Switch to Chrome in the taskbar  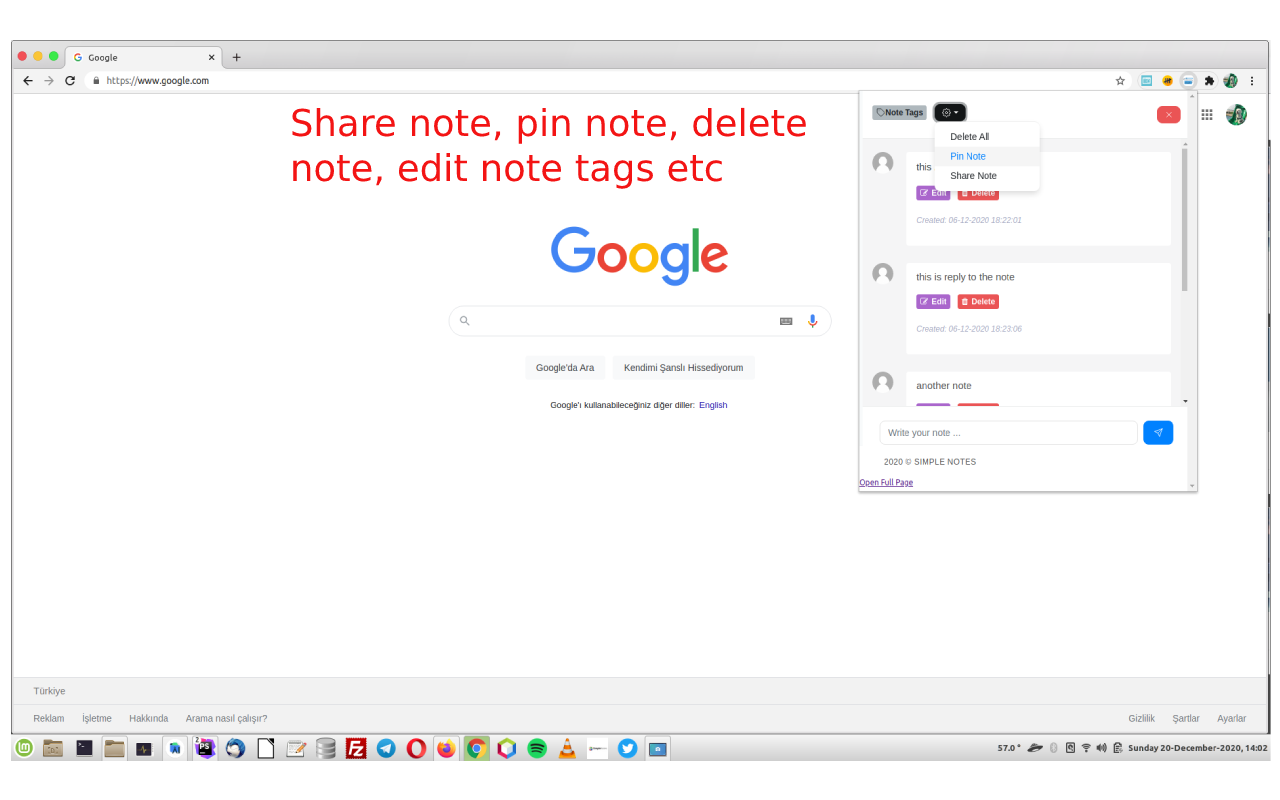pyautogui.click(x=477, y=748)
